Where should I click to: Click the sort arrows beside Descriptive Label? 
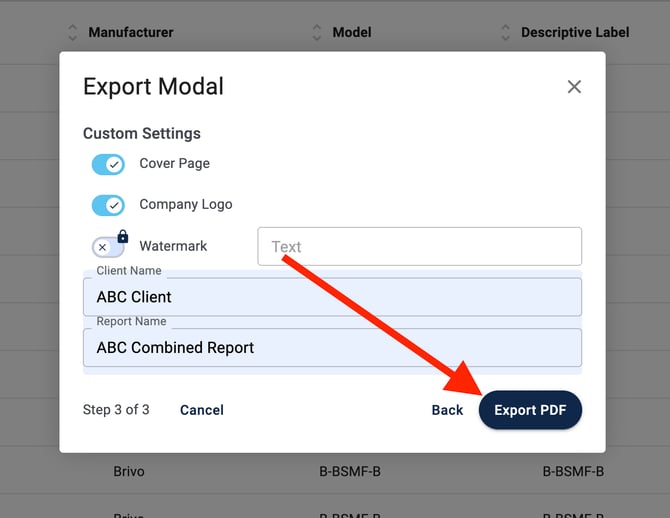pyautogui.click(x=505, y=32)
